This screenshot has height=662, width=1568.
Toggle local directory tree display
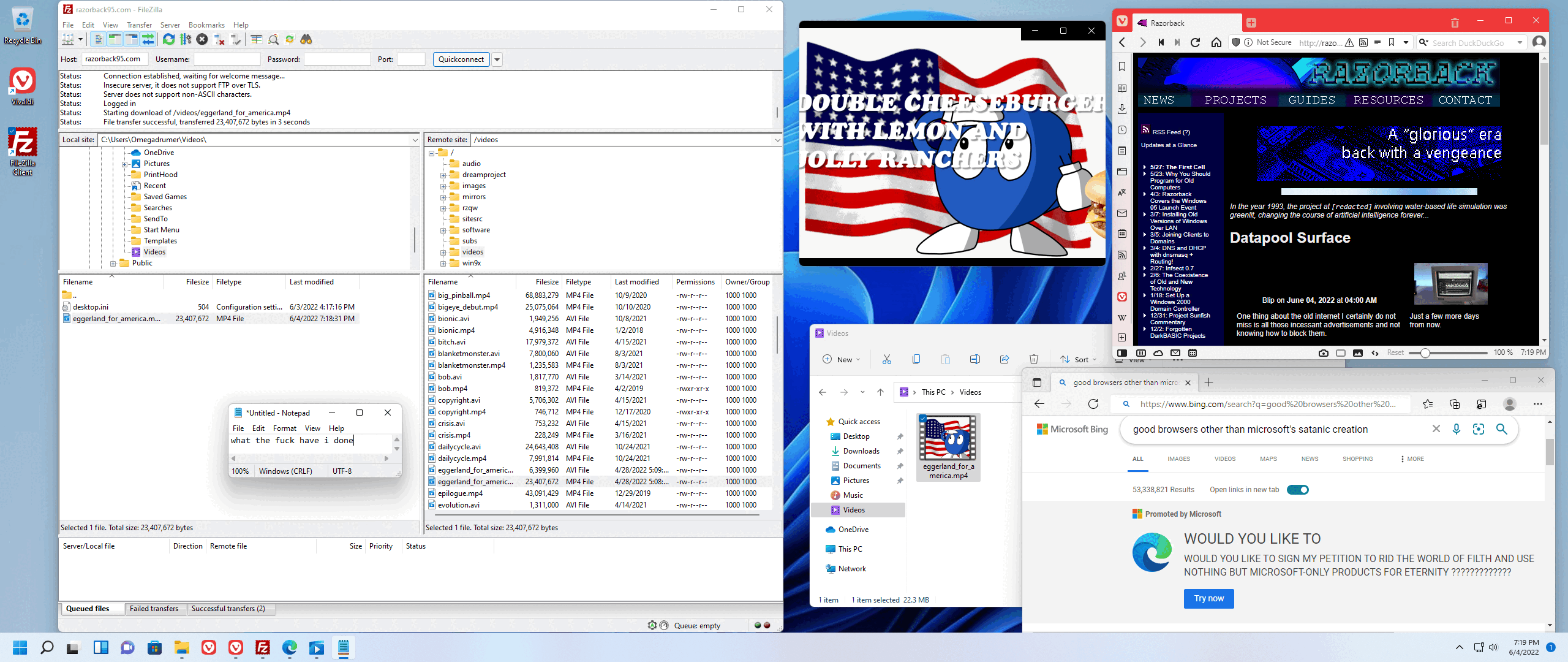(115, 40)
